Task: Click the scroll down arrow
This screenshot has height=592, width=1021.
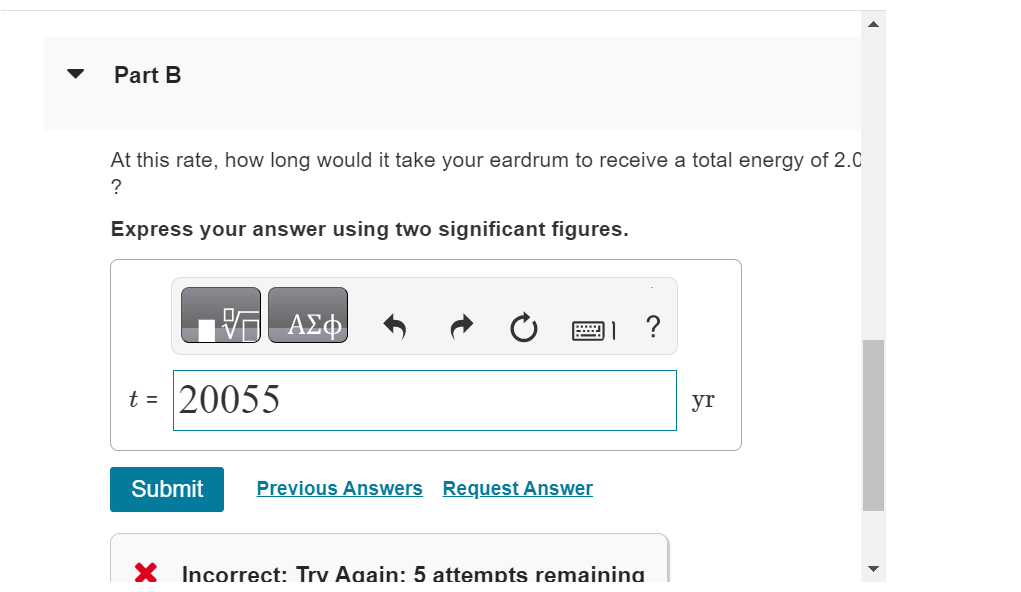Action: [x=873, y=568]
